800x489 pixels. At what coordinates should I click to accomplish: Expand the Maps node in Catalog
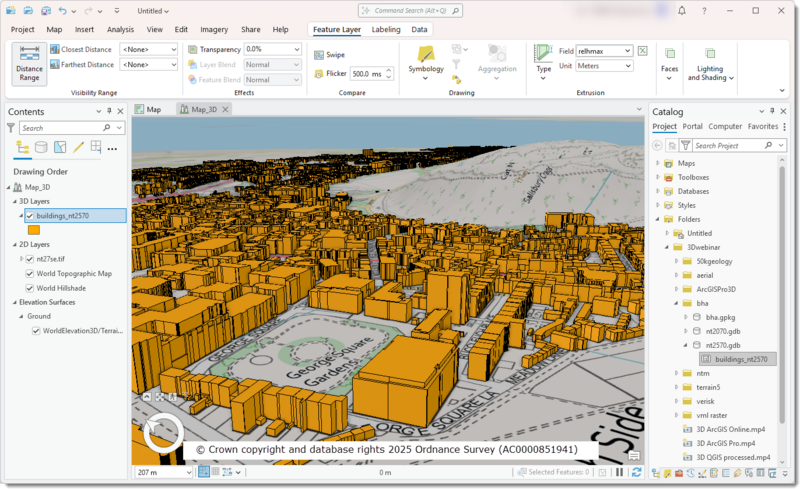pyautogui.click(x=658, y=163)
